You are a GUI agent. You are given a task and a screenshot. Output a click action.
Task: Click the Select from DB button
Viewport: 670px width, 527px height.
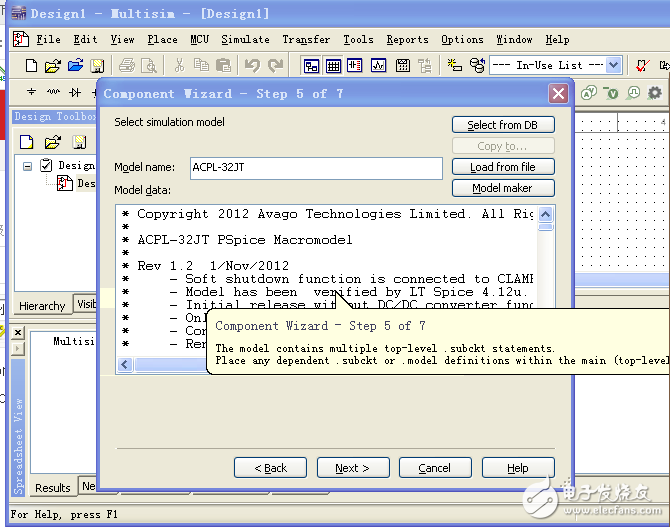click(x=503, y=125)
